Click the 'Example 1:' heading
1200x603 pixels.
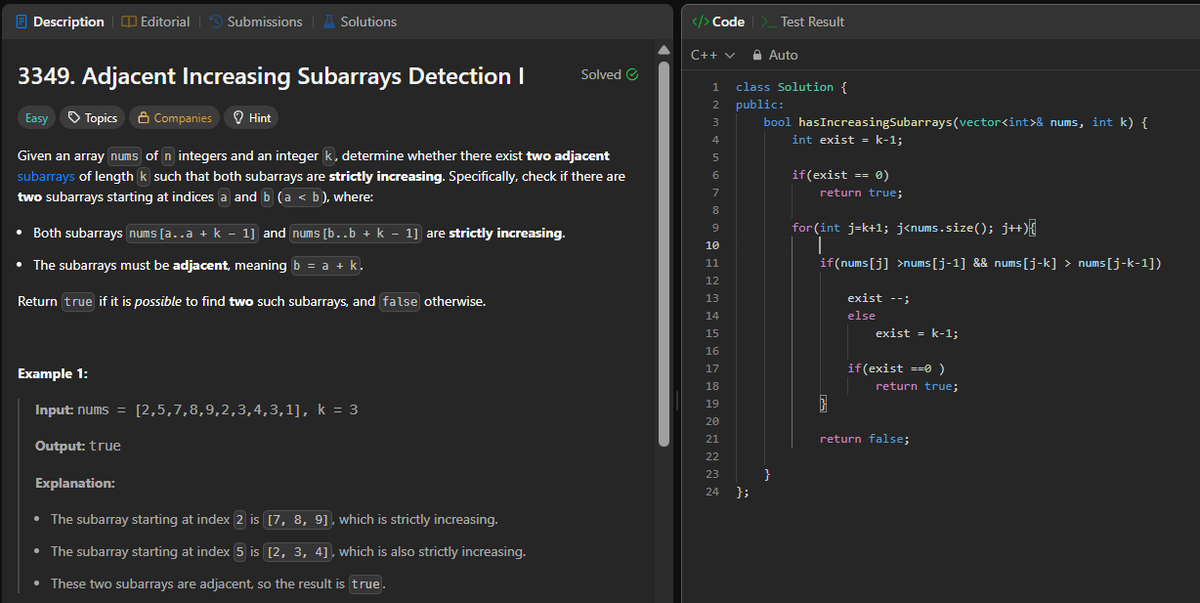53,373
